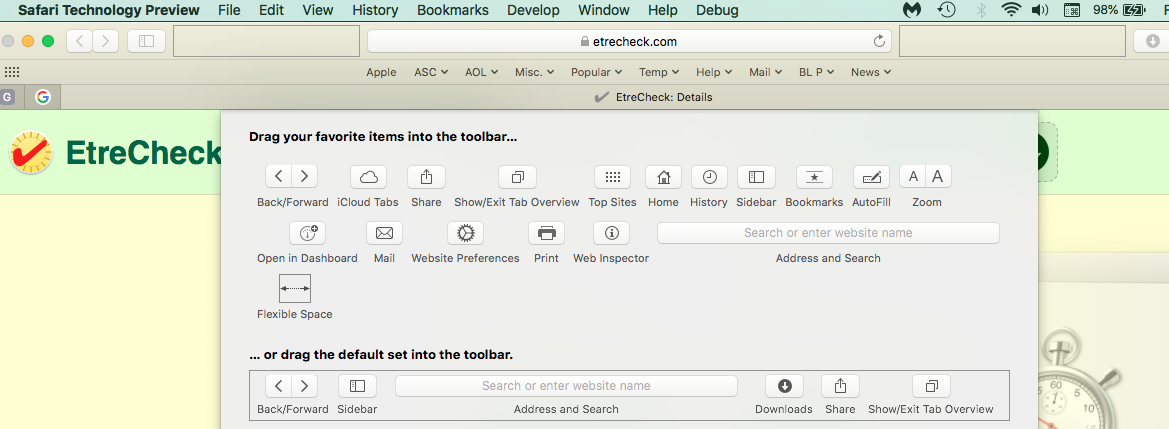Viewport: 1169px width, 429px height.
Task: Select the Website Preferences gear icon
Action: (465, 233)
